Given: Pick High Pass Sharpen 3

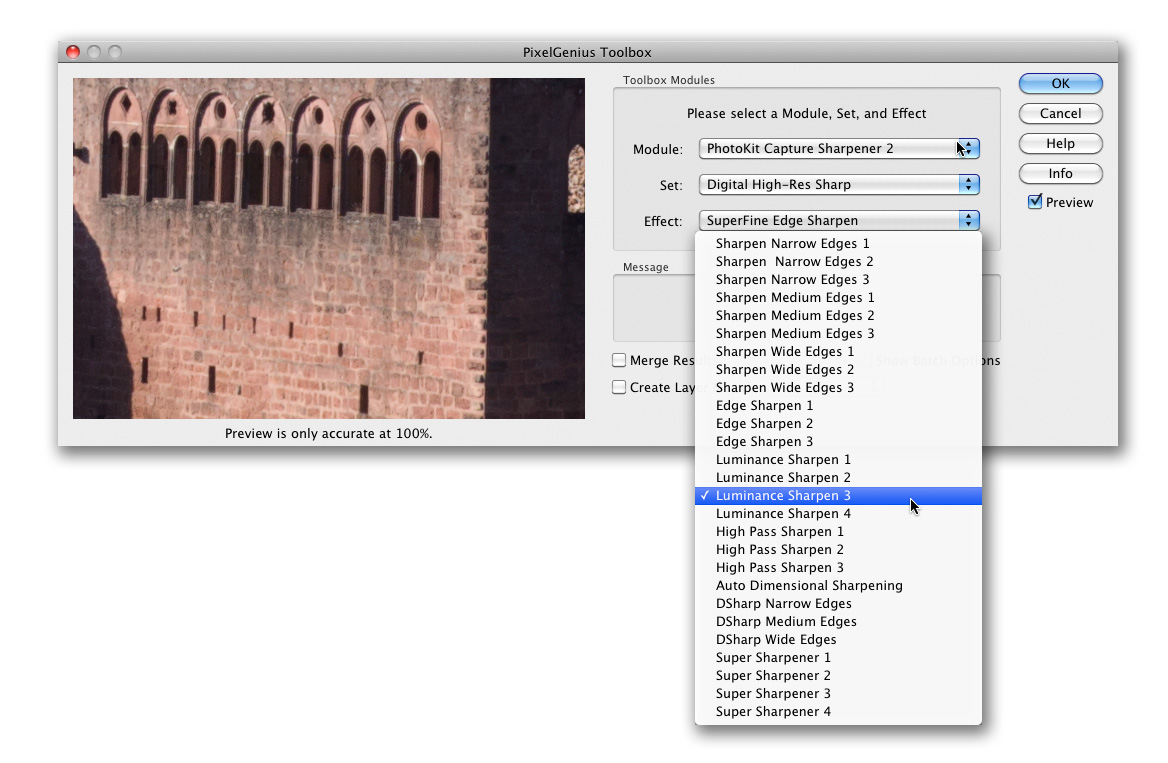Looking at the screenshot, I should (838, 567).
